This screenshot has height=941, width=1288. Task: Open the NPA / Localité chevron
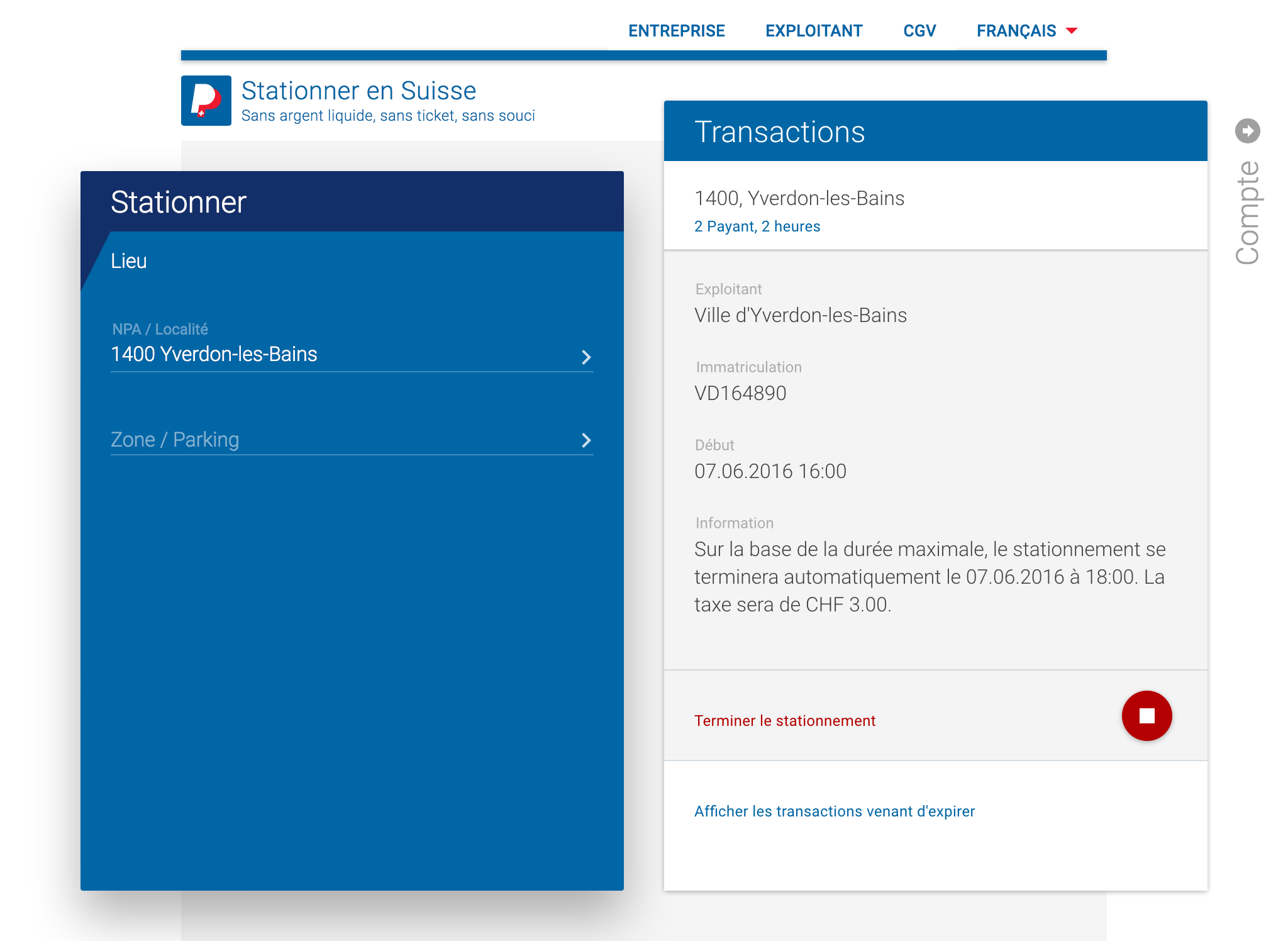click(x=586, y=357)
